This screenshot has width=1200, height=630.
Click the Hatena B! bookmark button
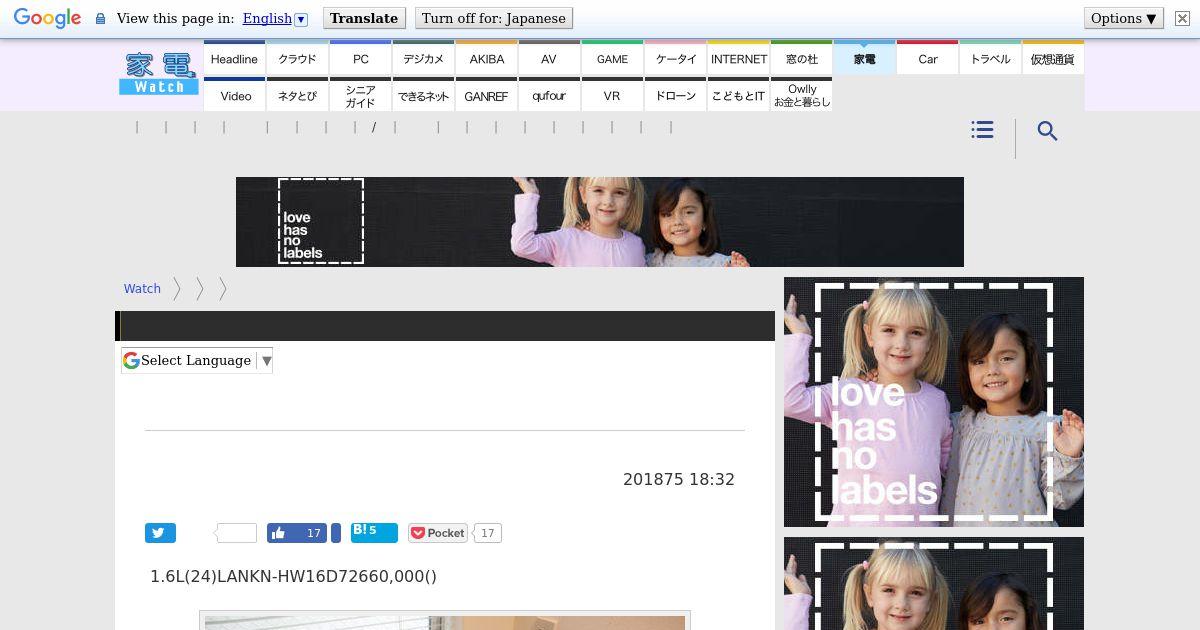click(374, 532)
